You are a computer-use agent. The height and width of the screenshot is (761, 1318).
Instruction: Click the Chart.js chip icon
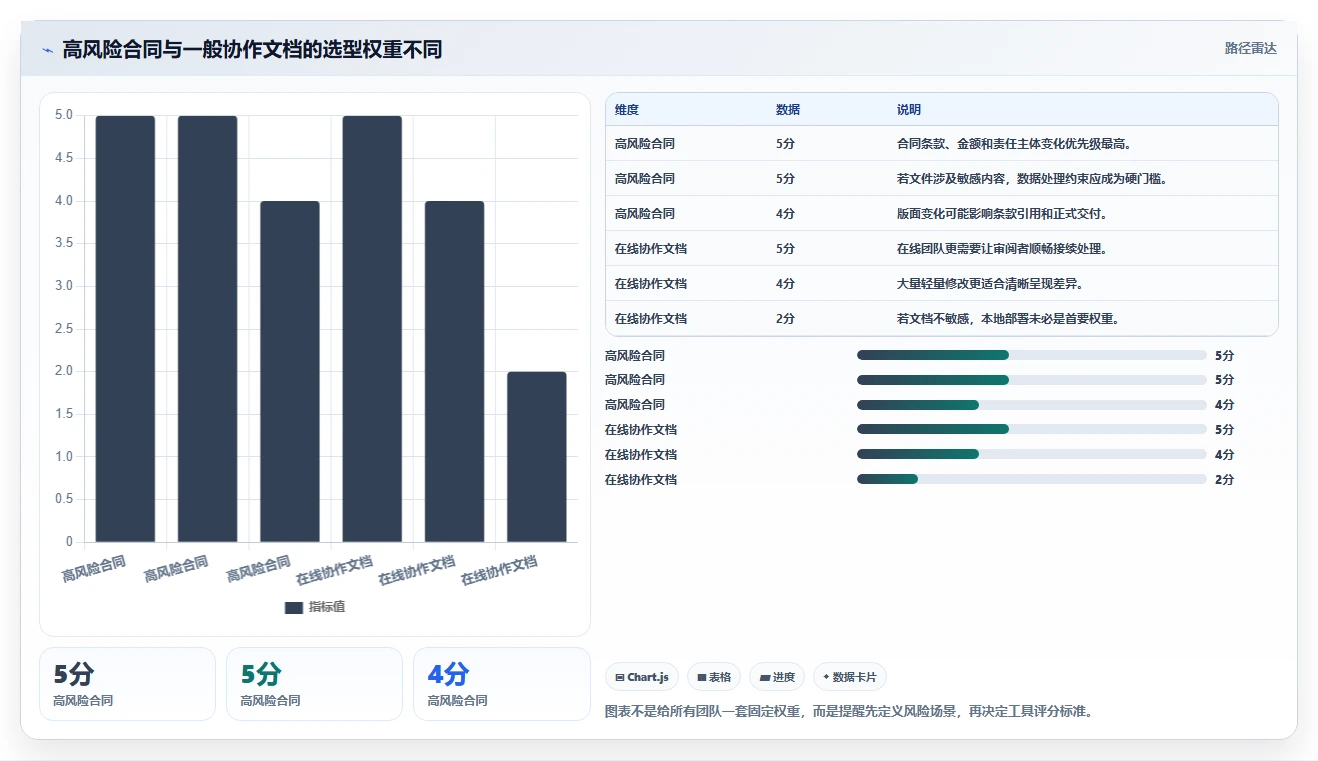[x=620, y=677]
